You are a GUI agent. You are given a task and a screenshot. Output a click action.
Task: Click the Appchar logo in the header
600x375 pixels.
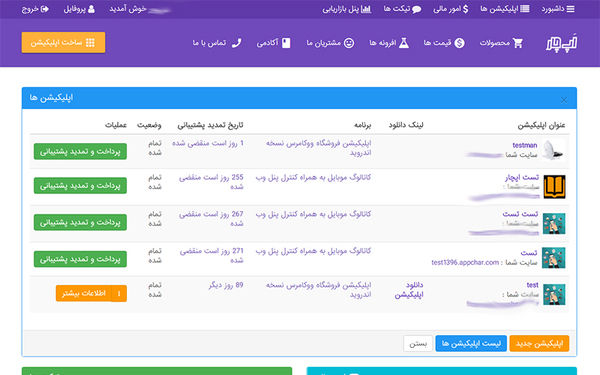[561, 43]
